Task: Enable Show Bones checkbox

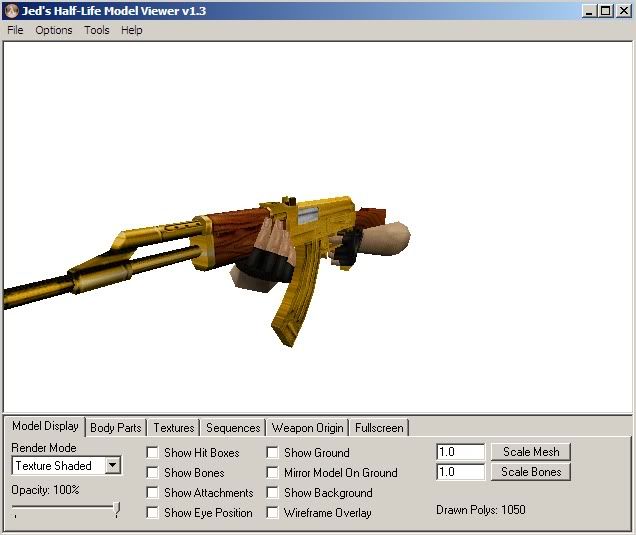Action: point(153,472)
